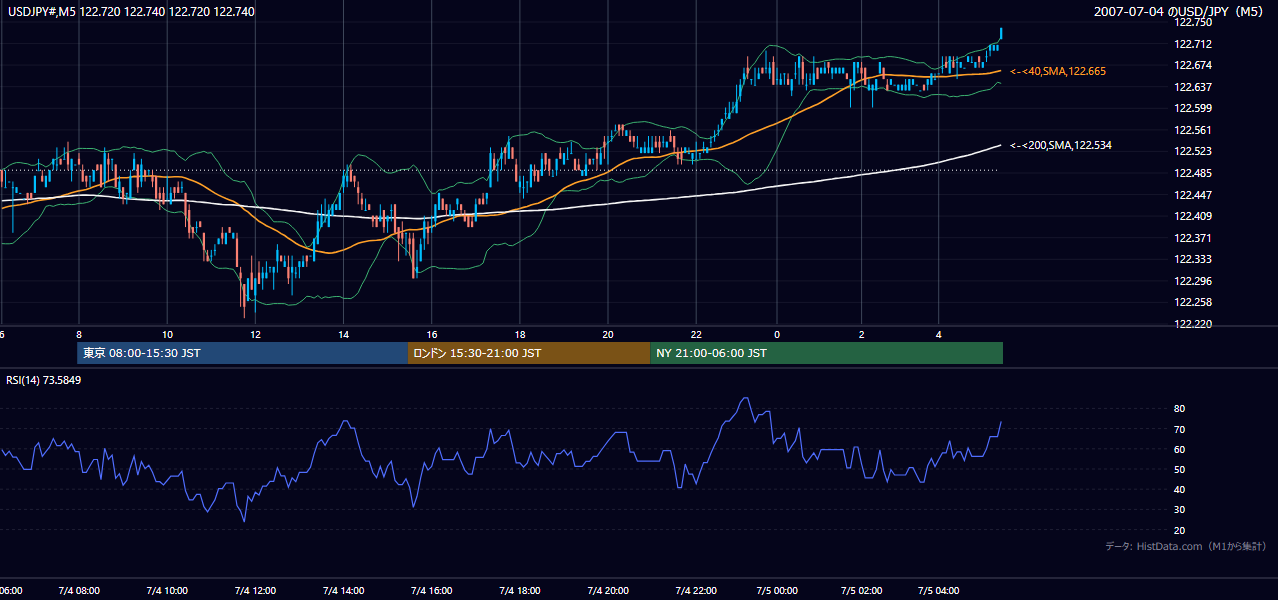This screenshot has width=1278, height=600.
Task: Select the 200 SMA label 122.534
Action: [x=1061, y=145]
